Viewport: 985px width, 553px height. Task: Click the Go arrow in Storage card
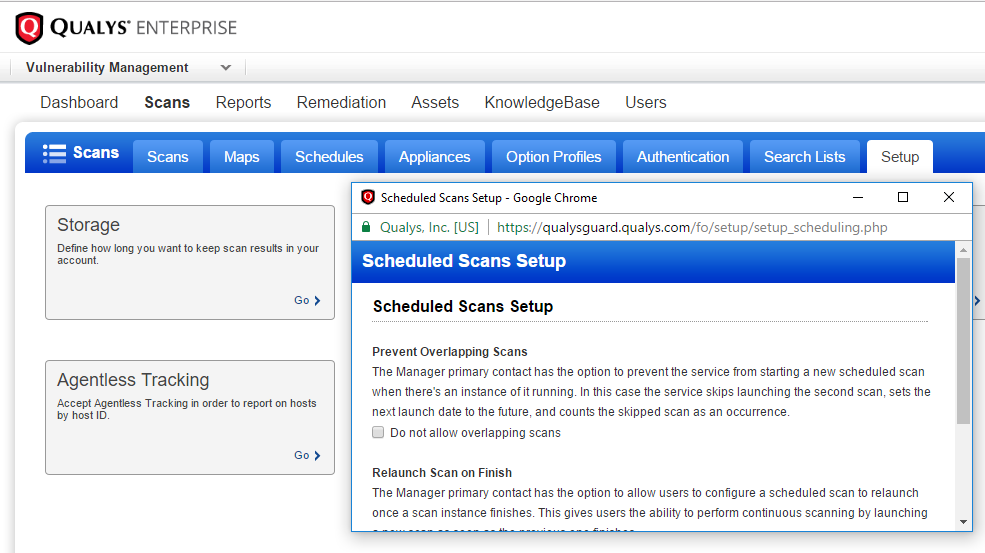(317, 300)
